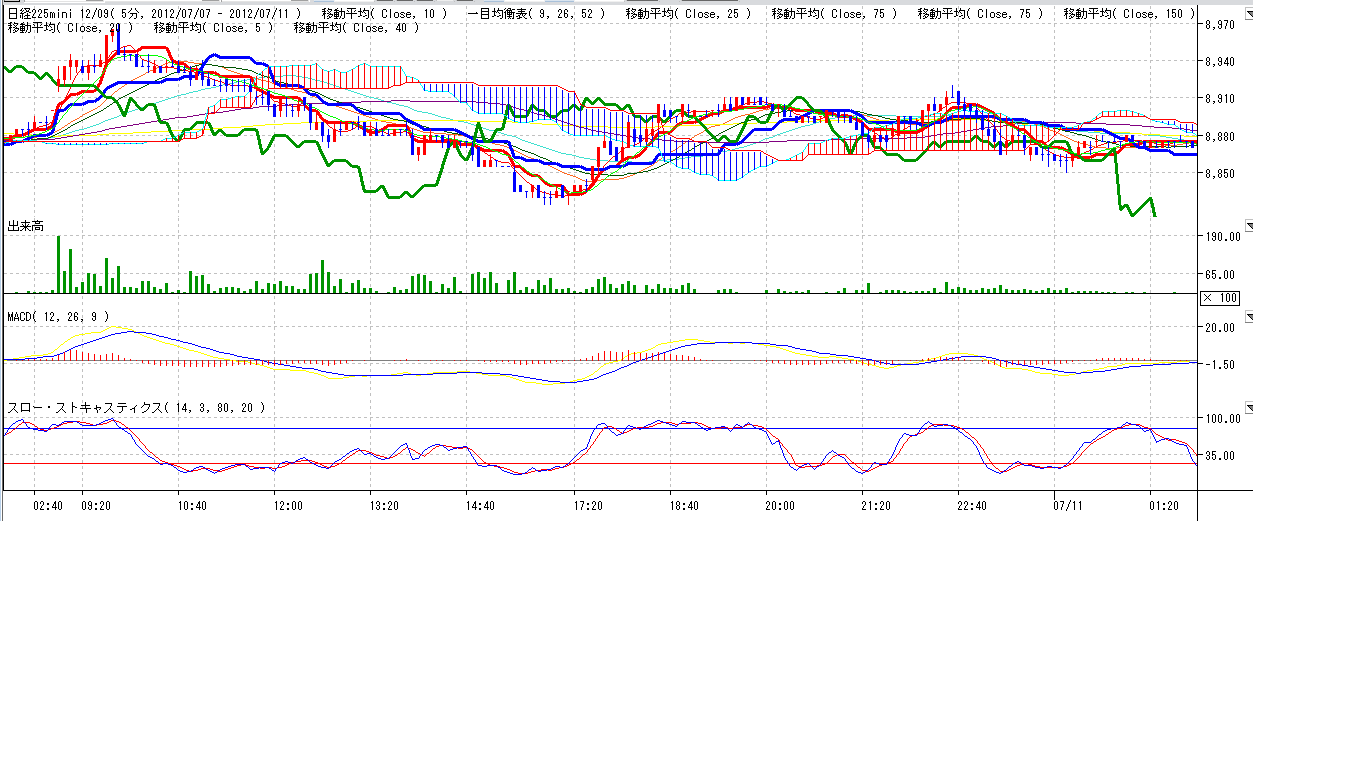Open the 出来高 volume panel menu arrow
1366x768 pixels.
coord(1248,227)
